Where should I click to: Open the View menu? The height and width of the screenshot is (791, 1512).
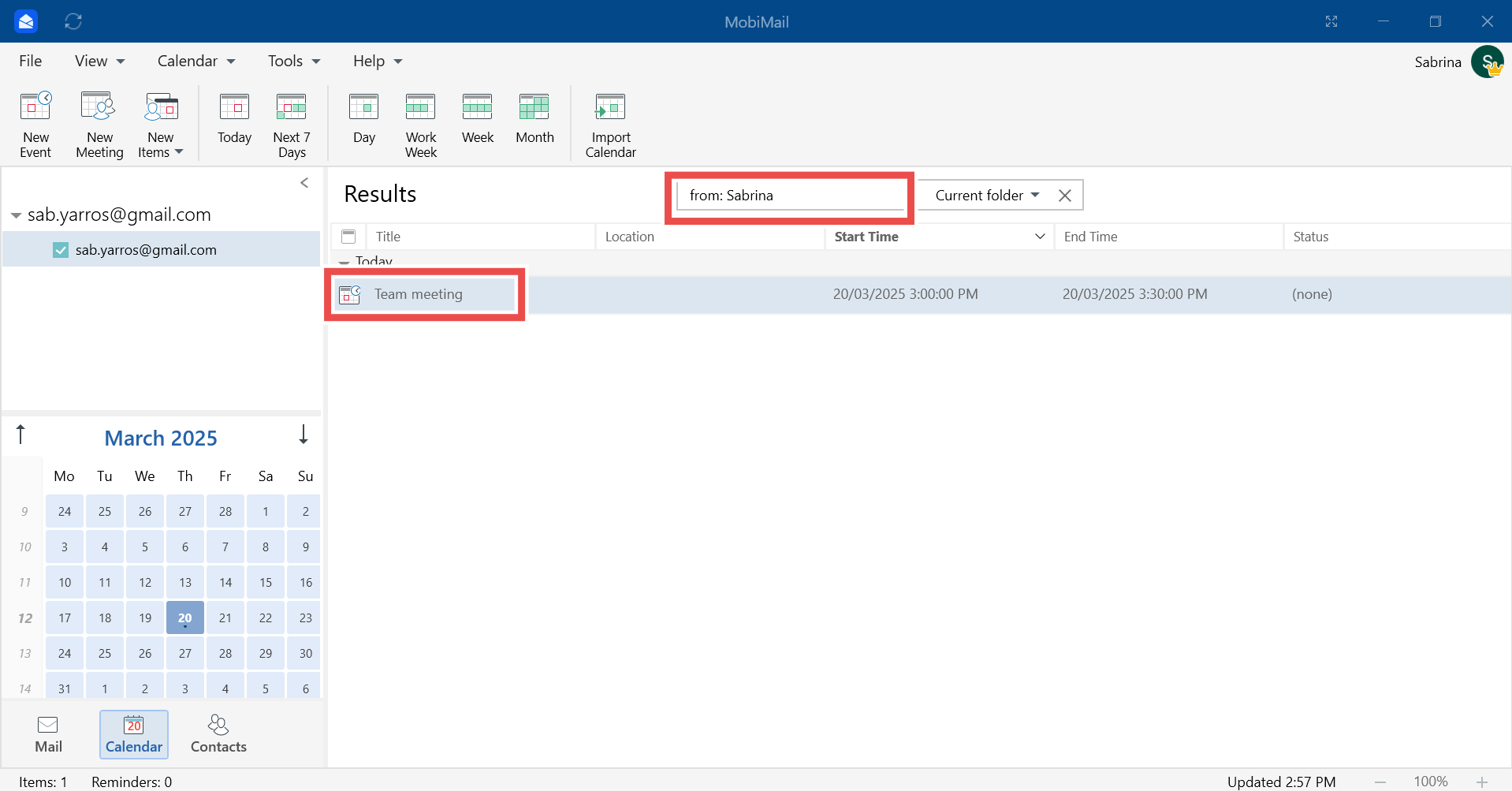[x=99, y=62]
